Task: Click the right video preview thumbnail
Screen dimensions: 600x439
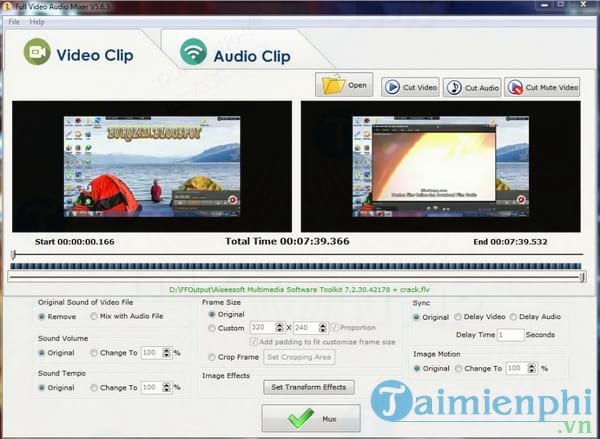Action: click(x=441, y=166)
